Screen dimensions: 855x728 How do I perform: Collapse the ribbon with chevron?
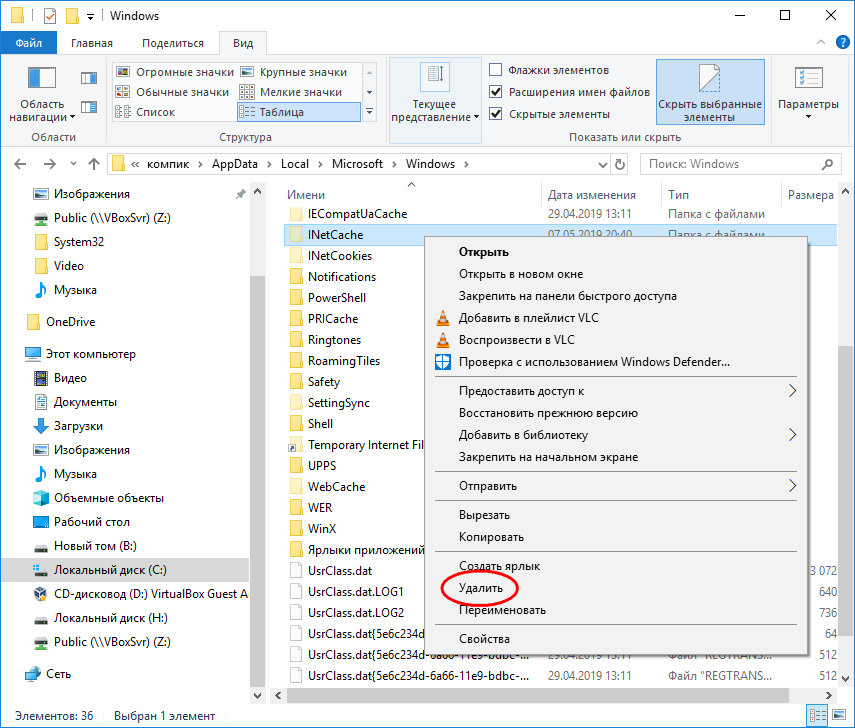pos(821,42)
